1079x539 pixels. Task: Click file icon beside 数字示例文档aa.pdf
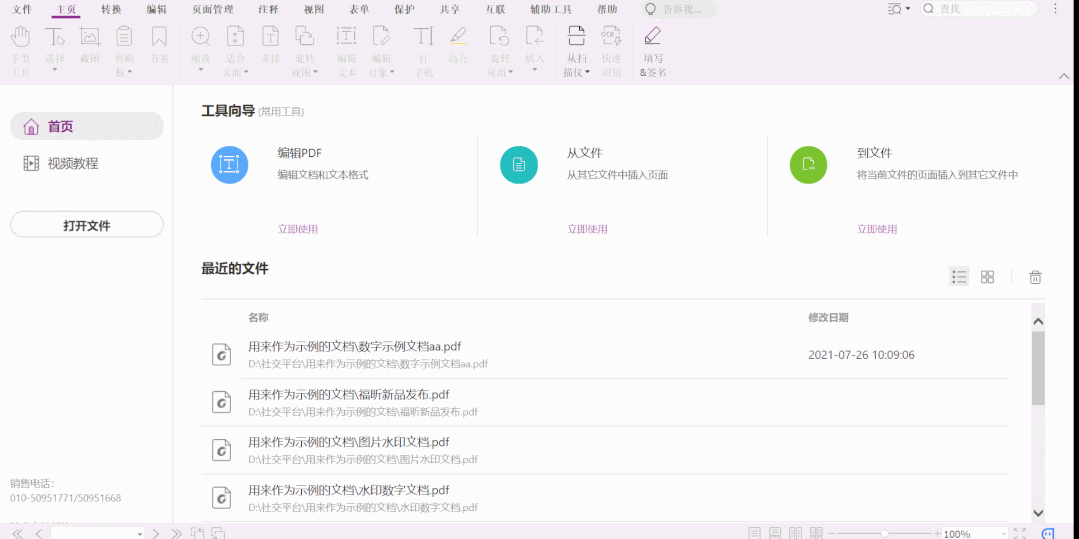click(222, 355)
